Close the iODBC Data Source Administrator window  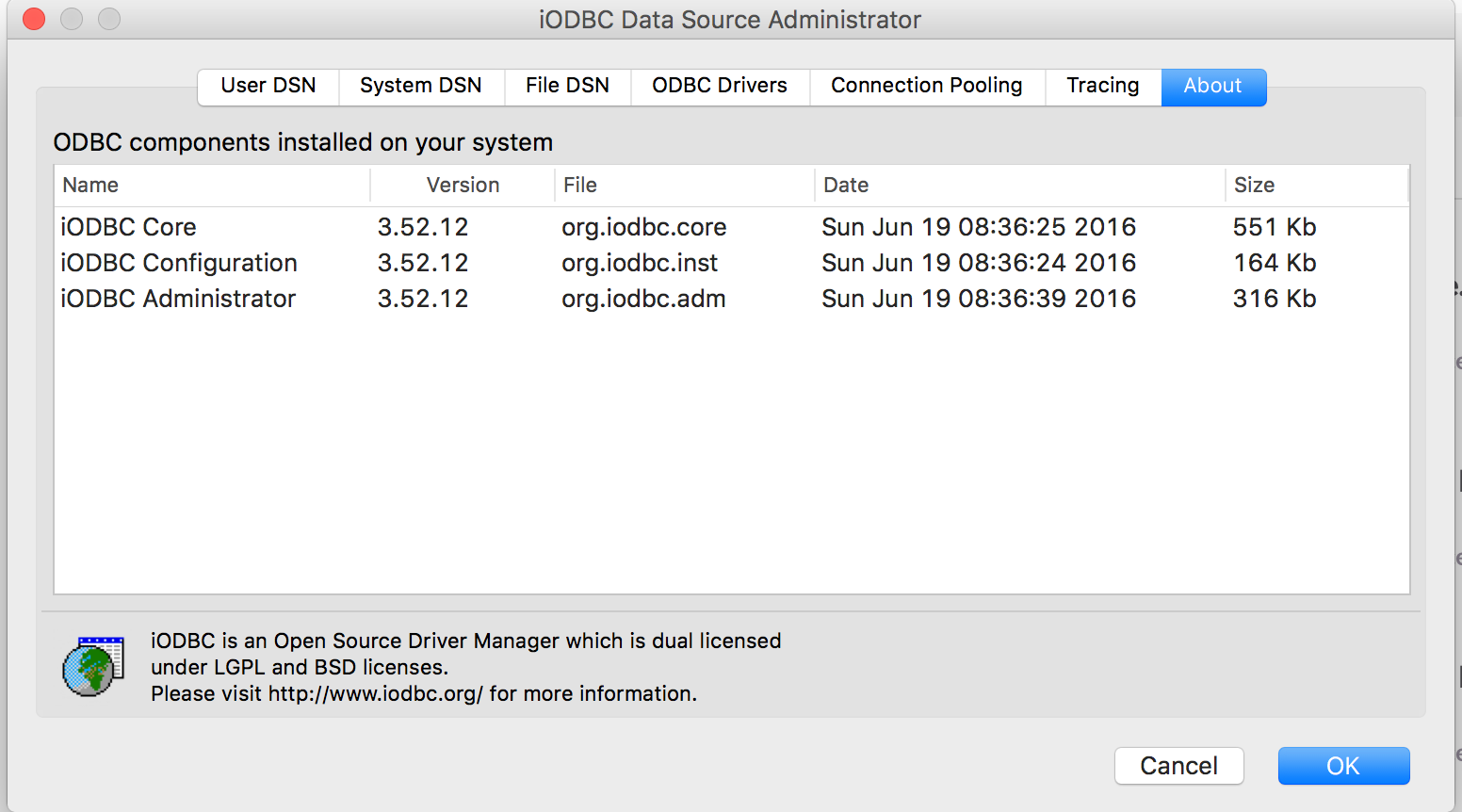(x=34, y=19)
